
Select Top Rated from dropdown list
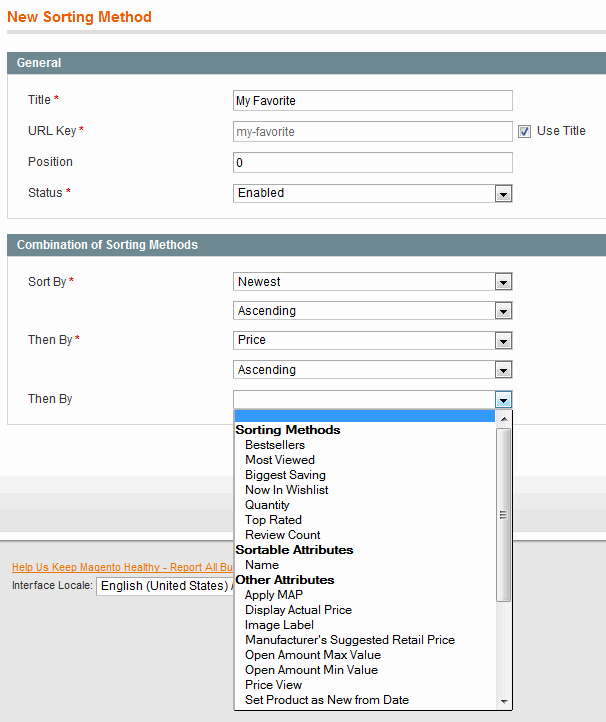[273, 520]
